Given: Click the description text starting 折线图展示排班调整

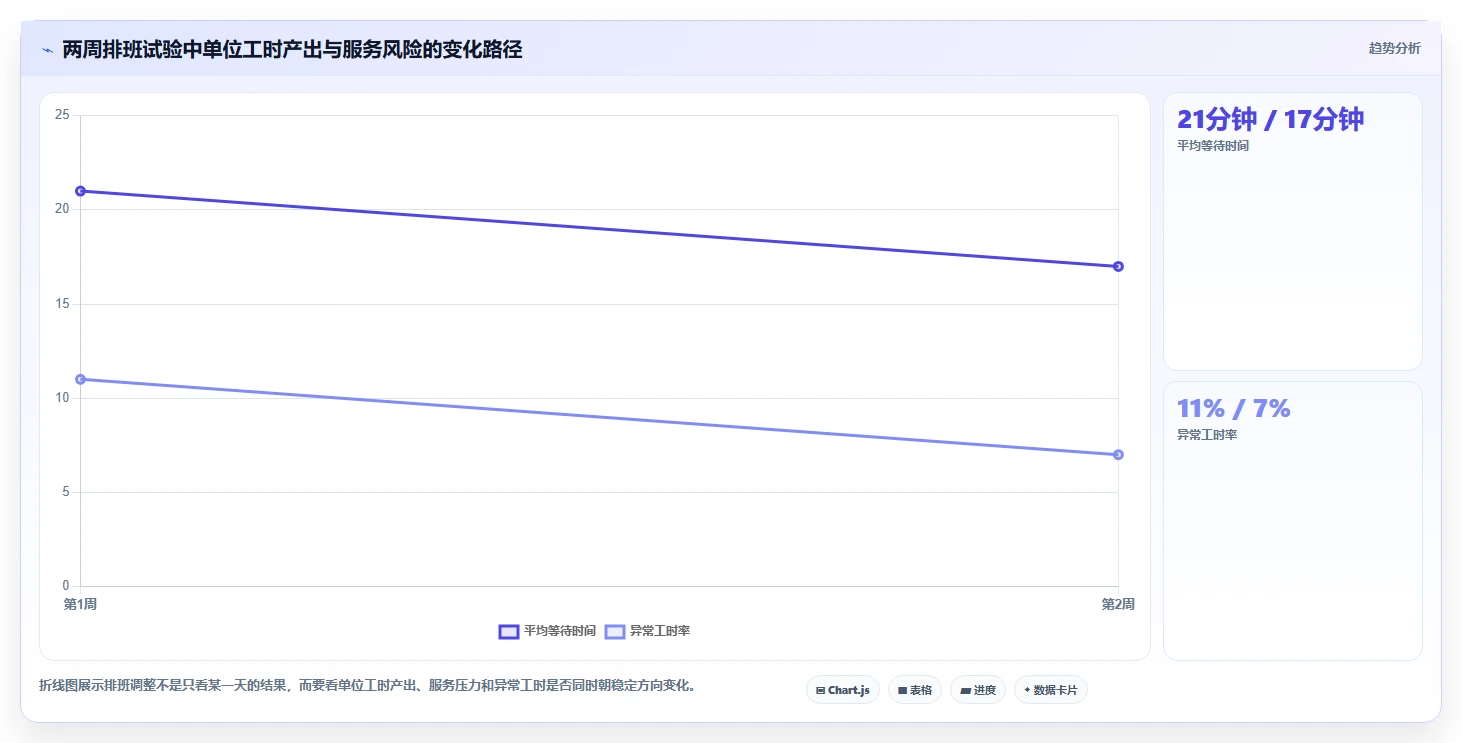Looking at the screenshot, I should click(367, 686).
